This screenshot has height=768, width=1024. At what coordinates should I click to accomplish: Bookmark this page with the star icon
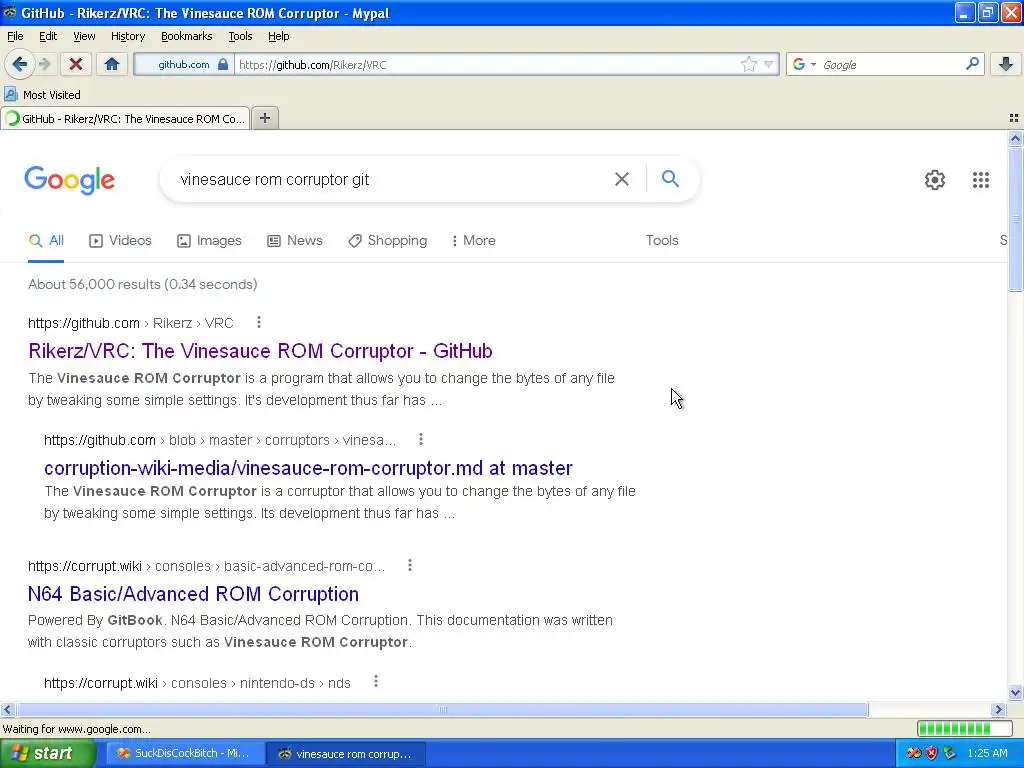coord(748,64)
